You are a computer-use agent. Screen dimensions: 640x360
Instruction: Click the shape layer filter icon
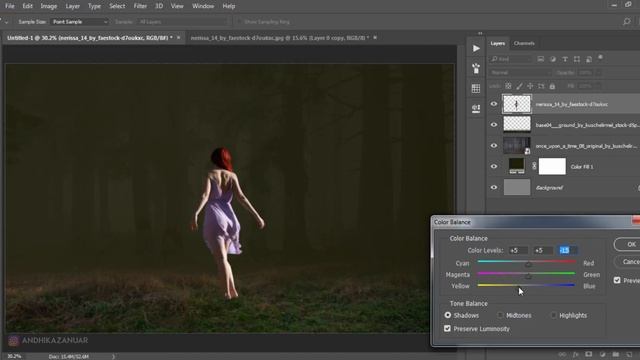click(x=577, y=59)
